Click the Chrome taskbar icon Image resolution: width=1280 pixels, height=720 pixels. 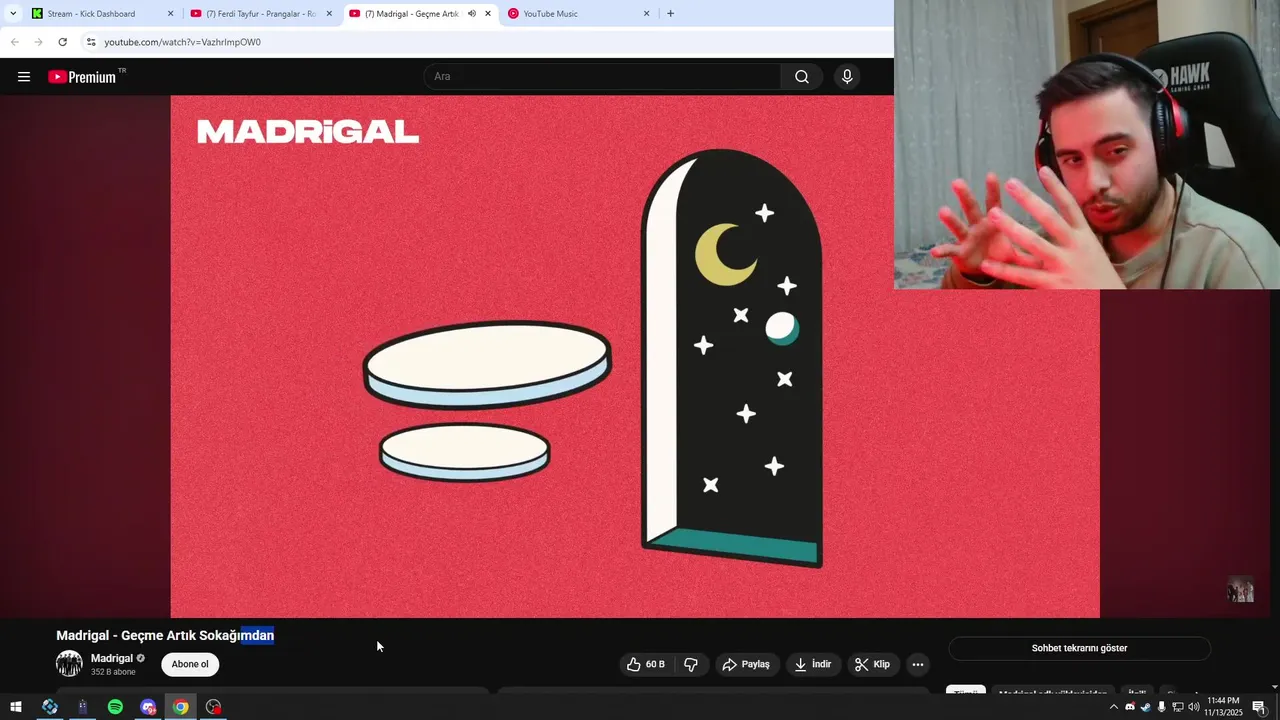click(180, 707)
